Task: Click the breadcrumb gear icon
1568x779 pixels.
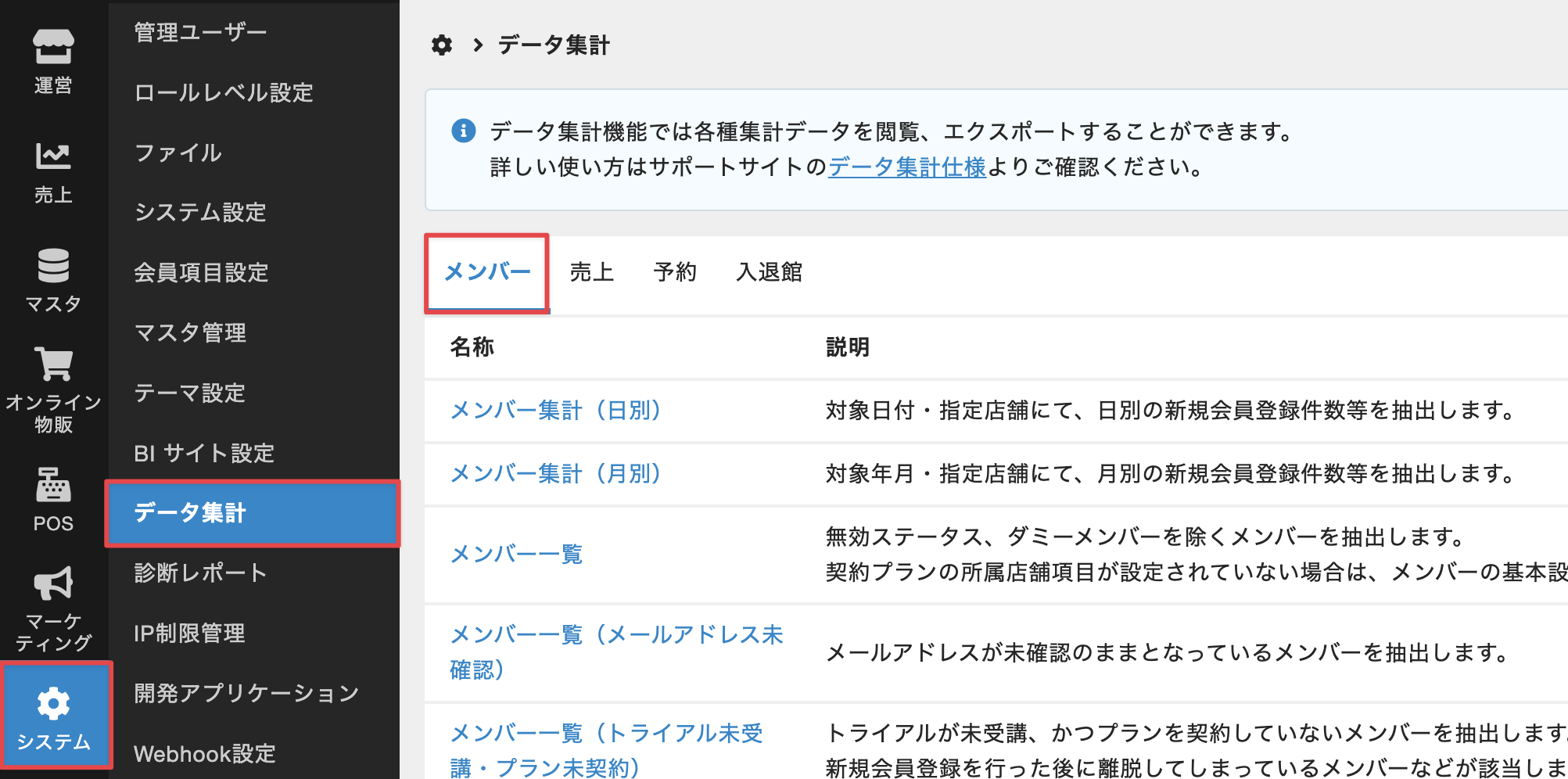Action: click(442, 45)
